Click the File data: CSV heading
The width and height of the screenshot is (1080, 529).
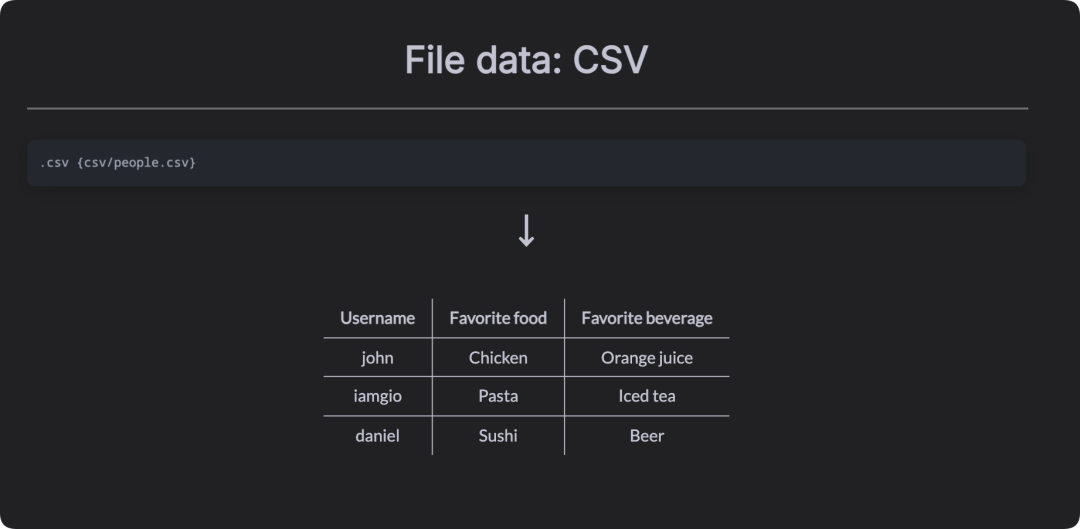526,60
